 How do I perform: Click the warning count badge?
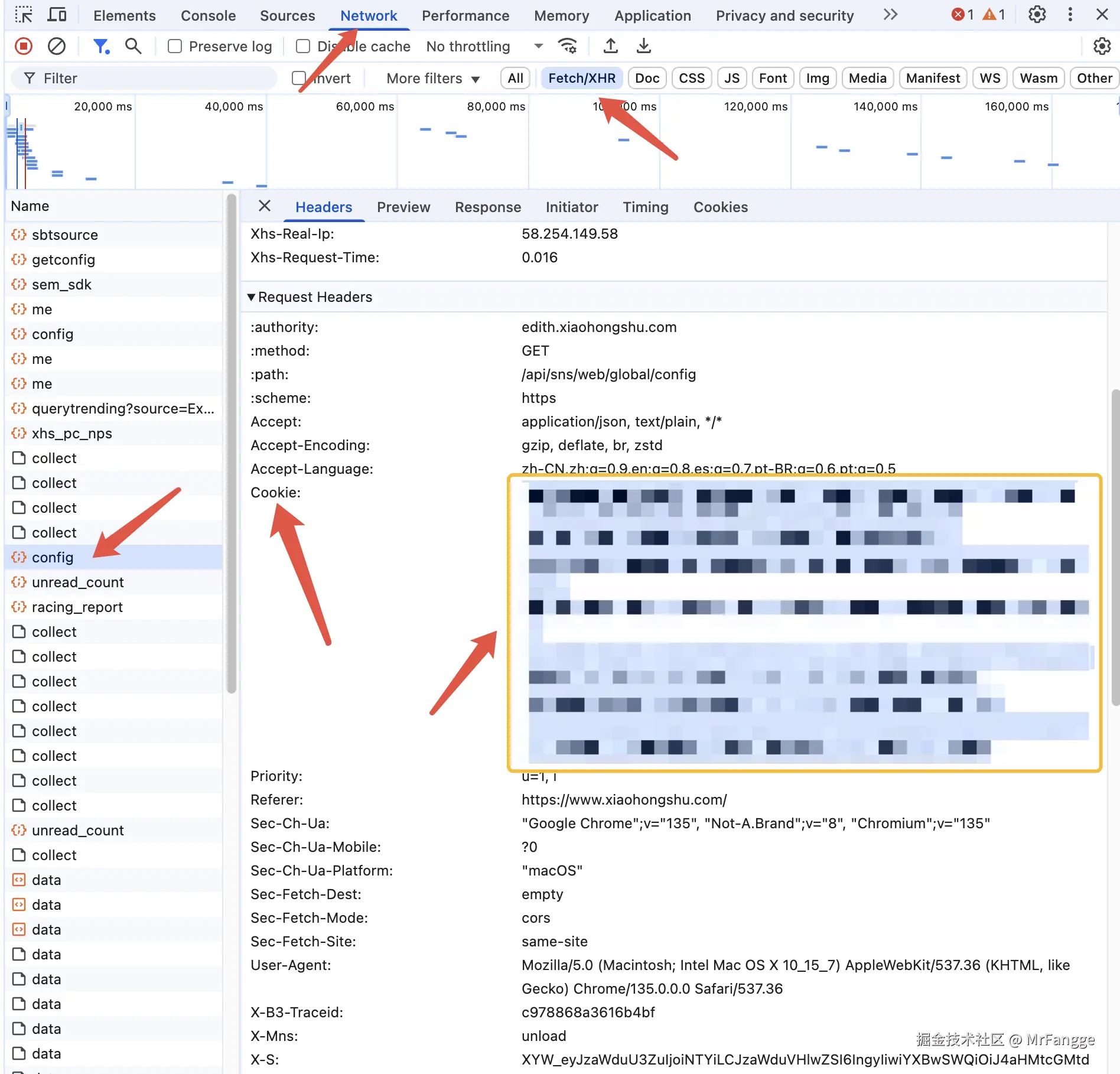tap(994, 15)
